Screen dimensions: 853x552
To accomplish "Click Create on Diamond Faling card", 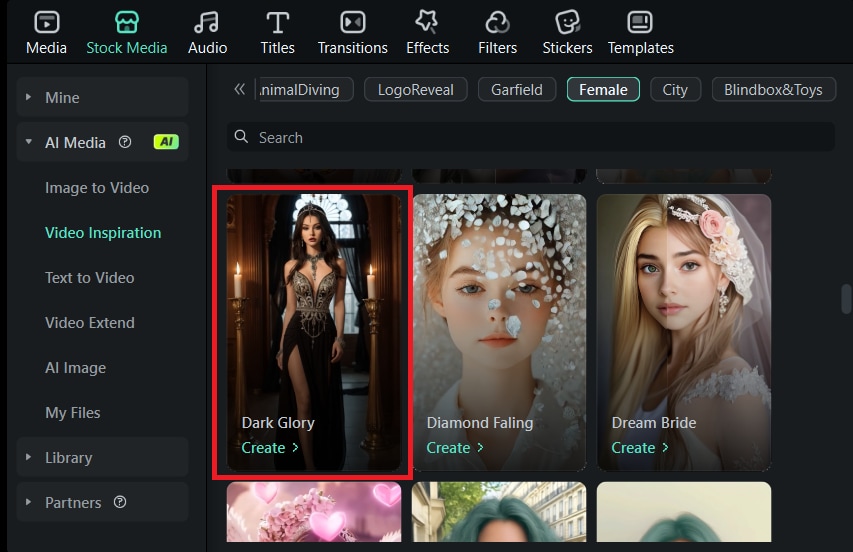I will (455, 448).
